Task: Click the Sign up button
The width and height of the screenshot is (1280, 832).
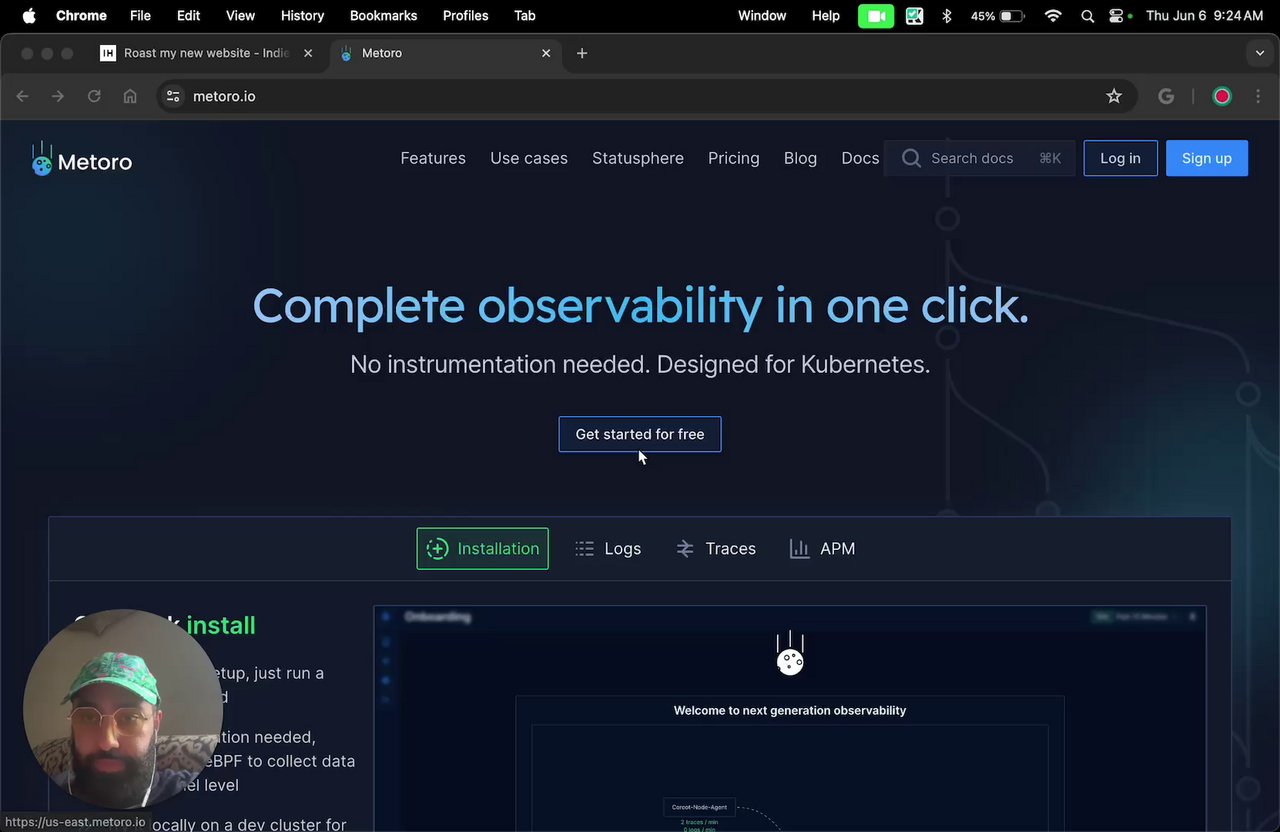Action: coord(1207,158)
